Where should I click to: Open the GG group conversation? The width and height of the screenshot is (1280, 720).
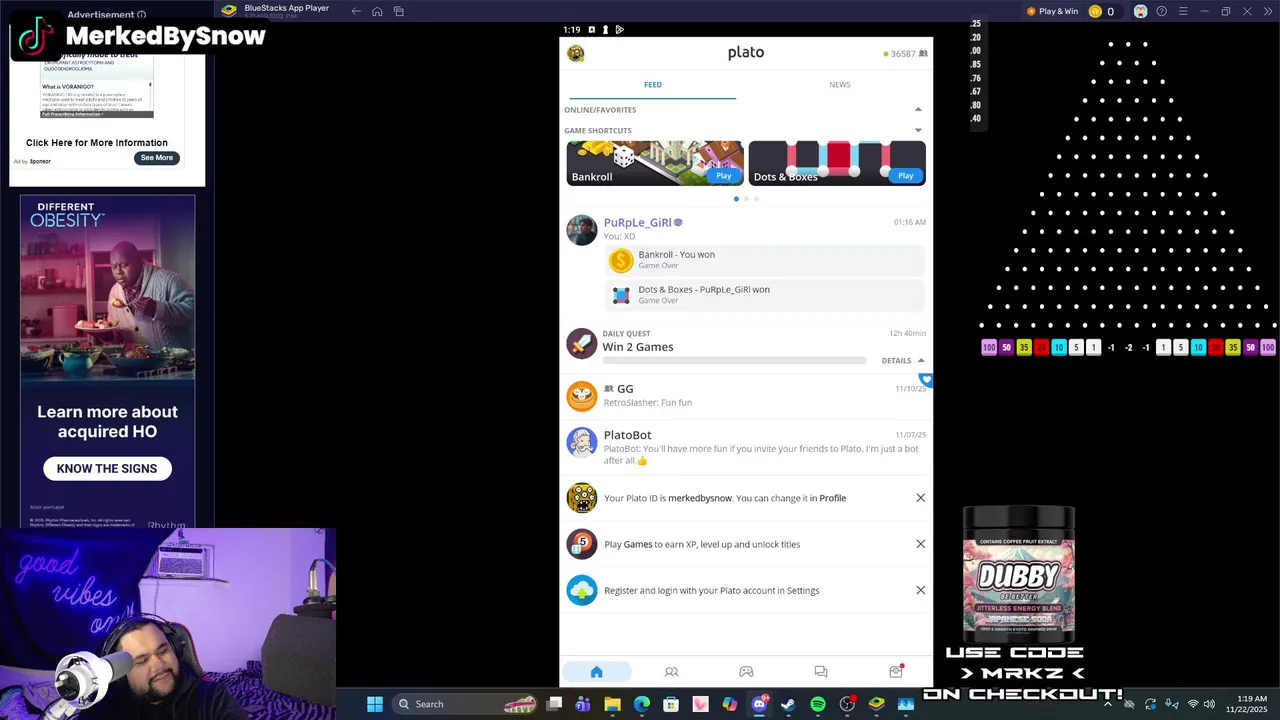pos(746,395)
